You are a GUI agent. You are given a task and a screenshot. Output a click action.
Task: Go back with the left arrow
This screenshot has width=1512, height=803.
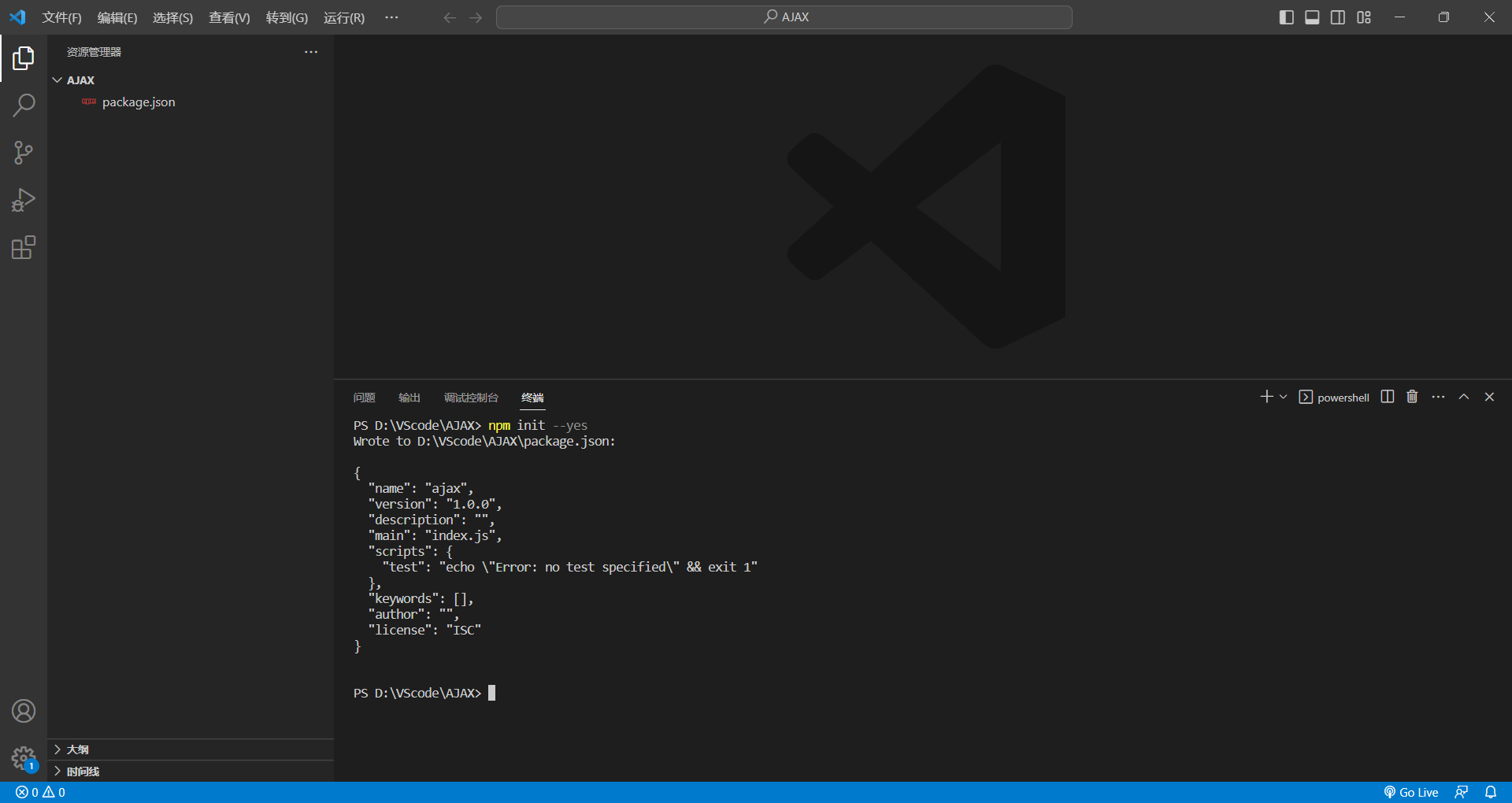450,17
